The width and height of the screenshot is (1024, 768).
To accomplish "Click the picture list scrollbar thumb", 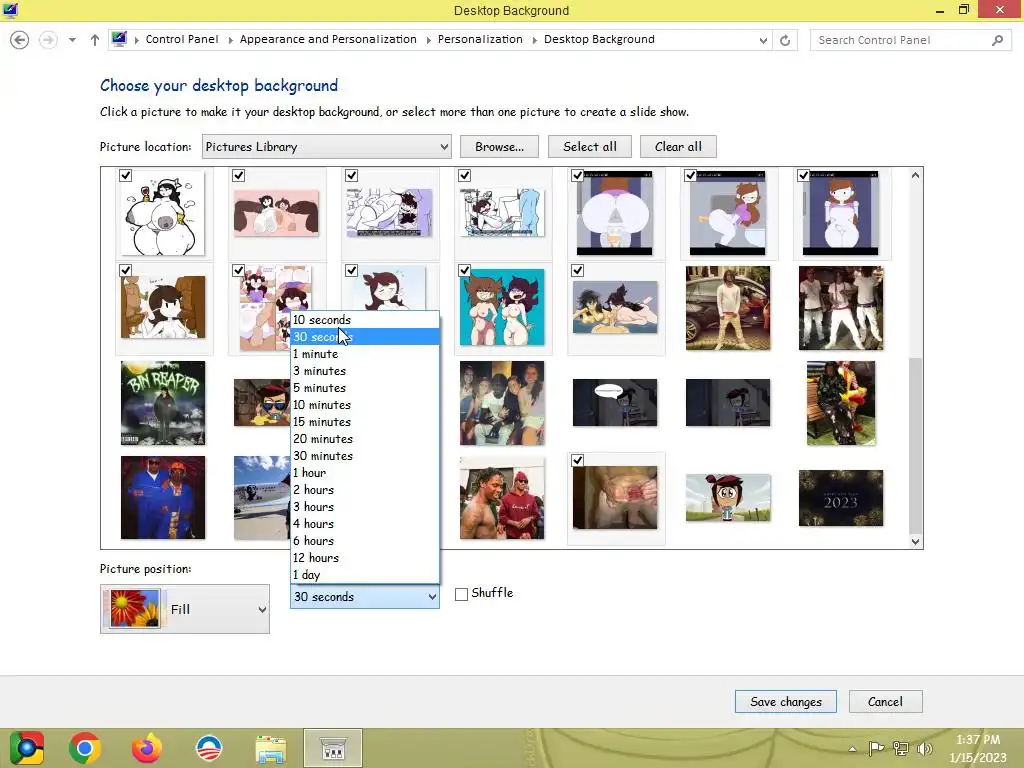I will click(x=916, y=445).
